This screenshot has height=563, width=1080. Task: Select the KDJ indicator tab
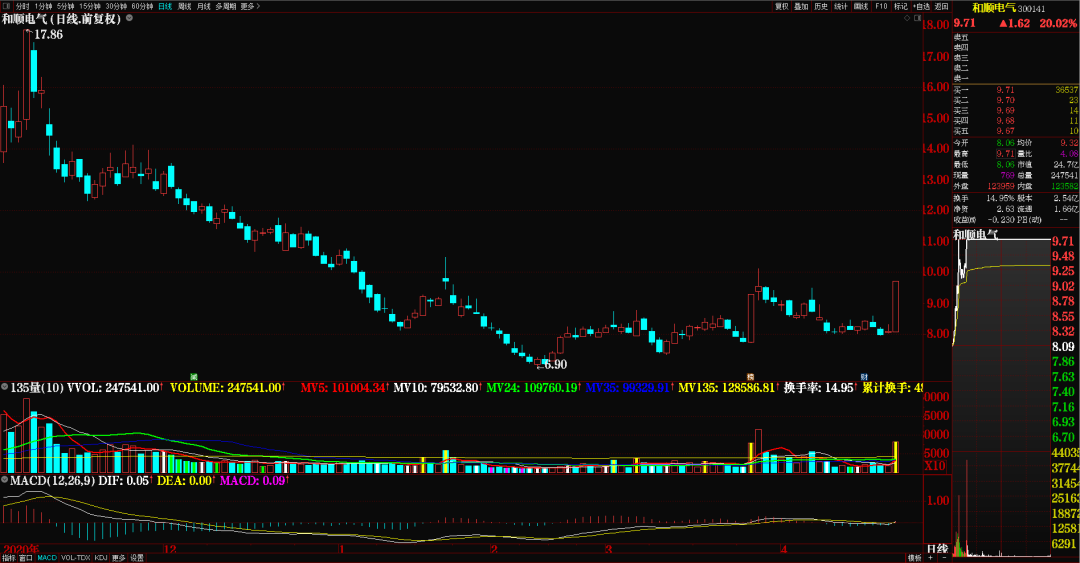tap(101, 558)
